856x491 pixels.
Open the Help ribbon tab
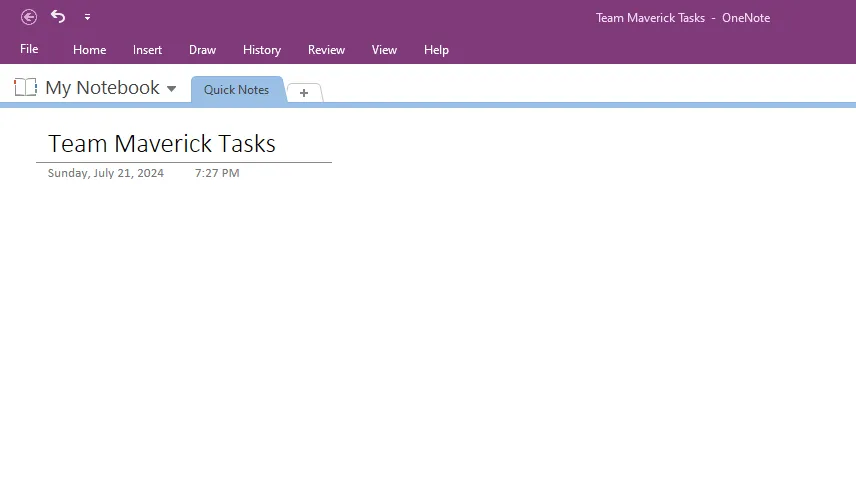(436, 50)
